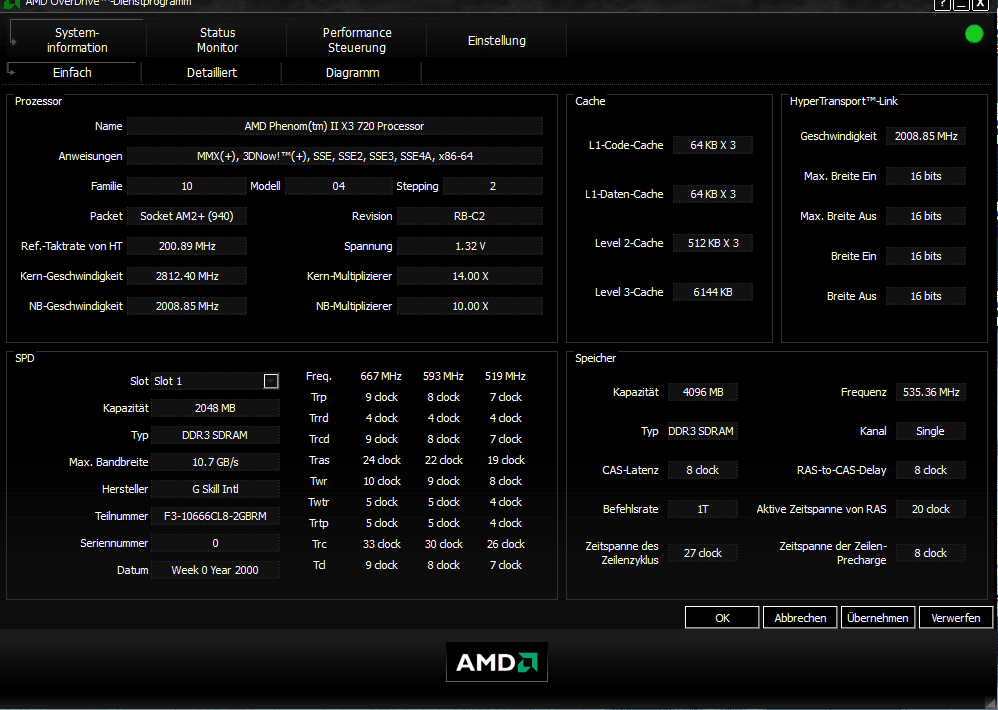
Task: Click the Kern-Multiplizierer value 14.00 X
Action: pos(470,276)
